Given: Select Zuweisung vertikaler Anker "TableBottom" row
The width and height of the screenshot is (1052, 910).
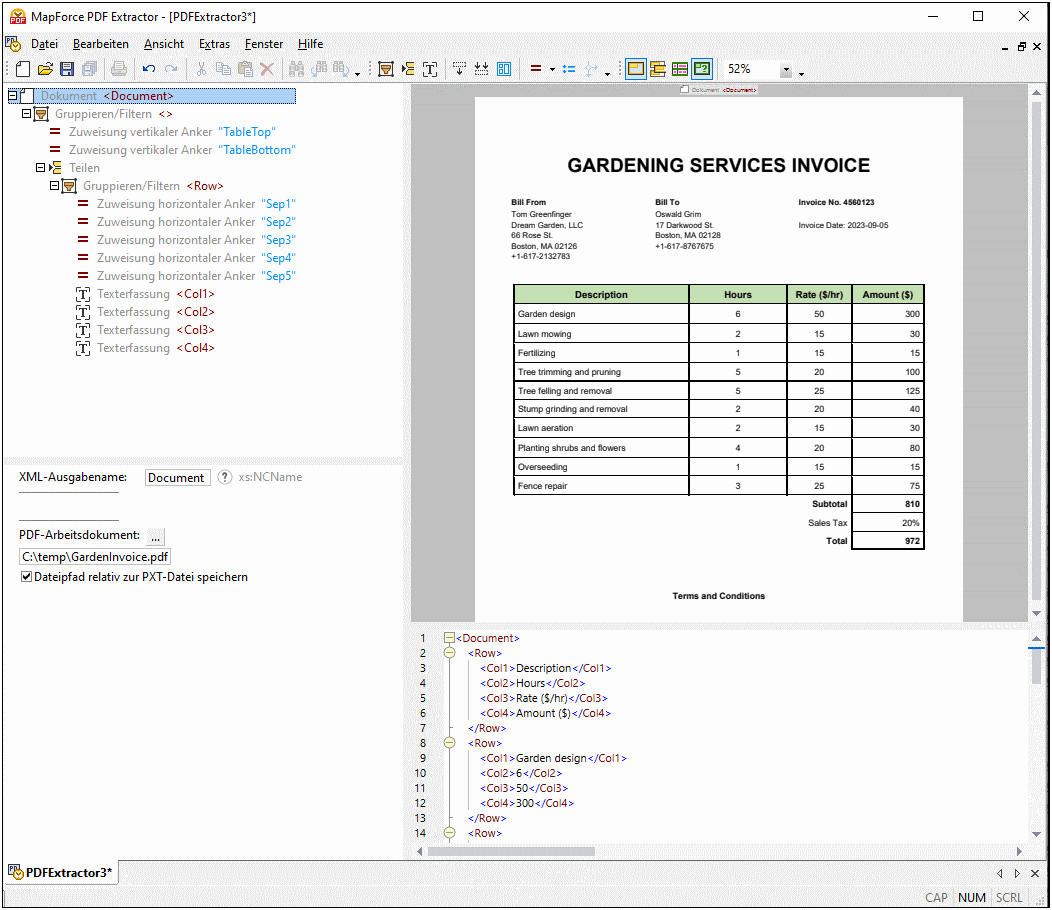Looking at the screenshot, I should 172,150.
